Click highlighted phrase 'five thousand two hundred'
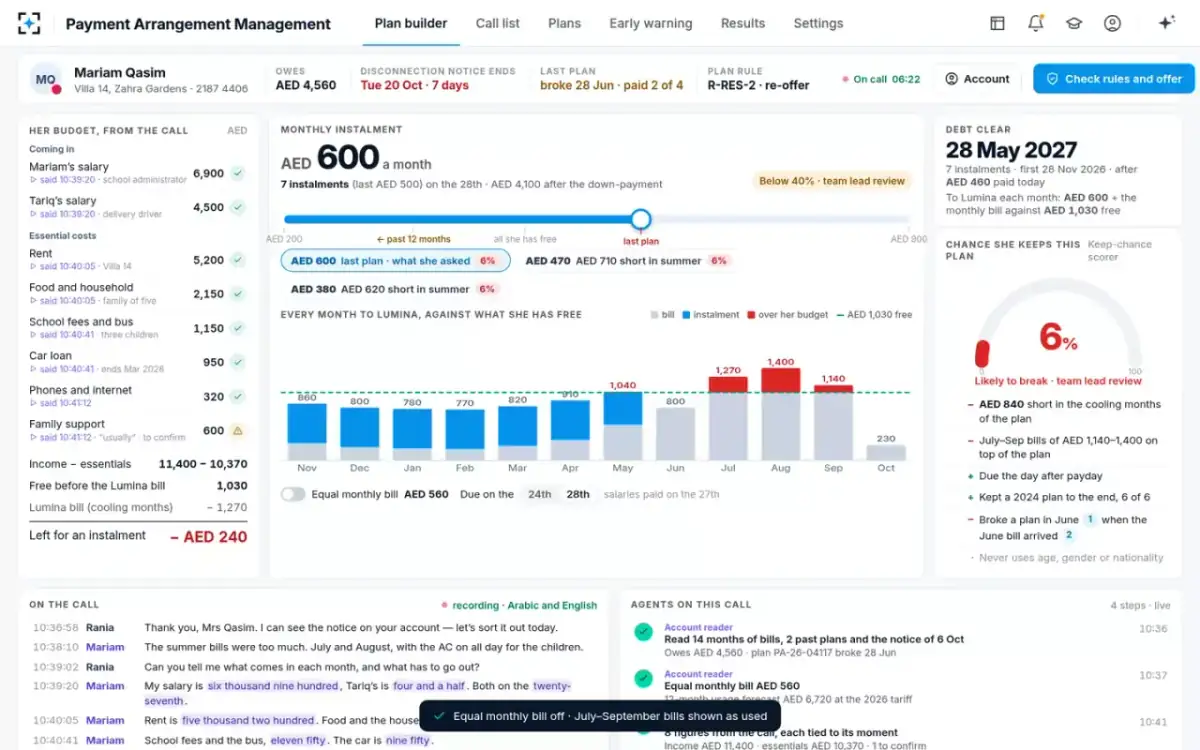The height and width of the screenshot is (750, 1200). [248, 720]
